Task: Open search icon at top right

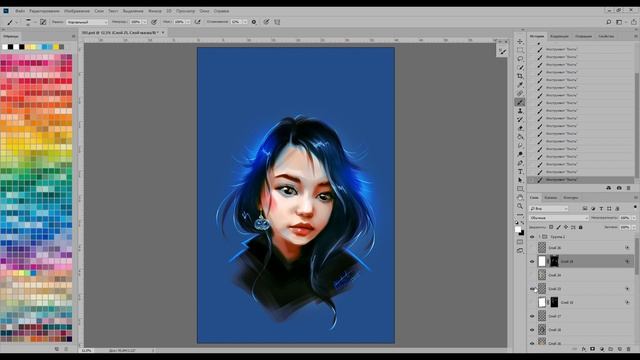Action: (609, 22)
